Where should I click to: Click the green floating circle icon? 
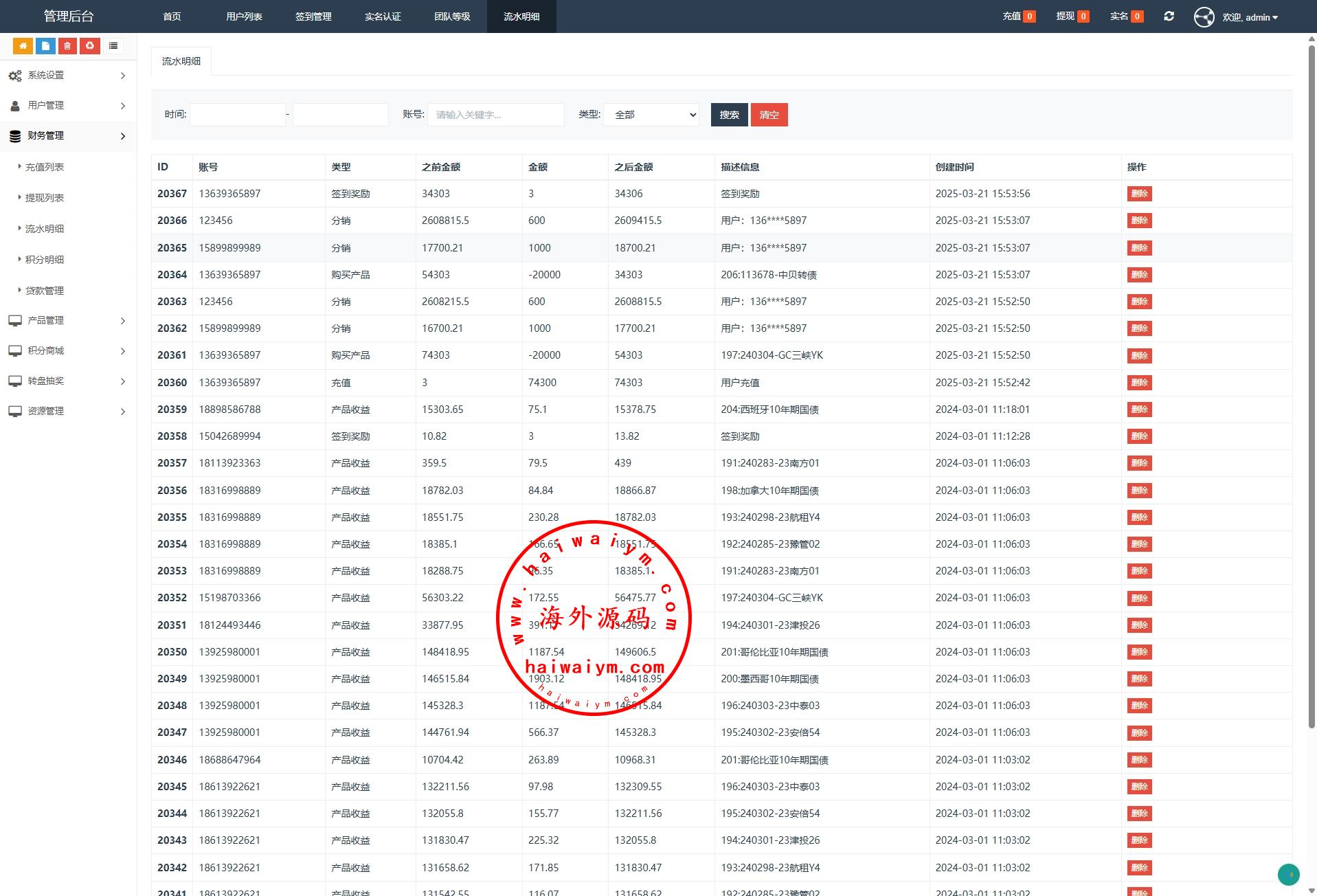tap(1288, 874)
